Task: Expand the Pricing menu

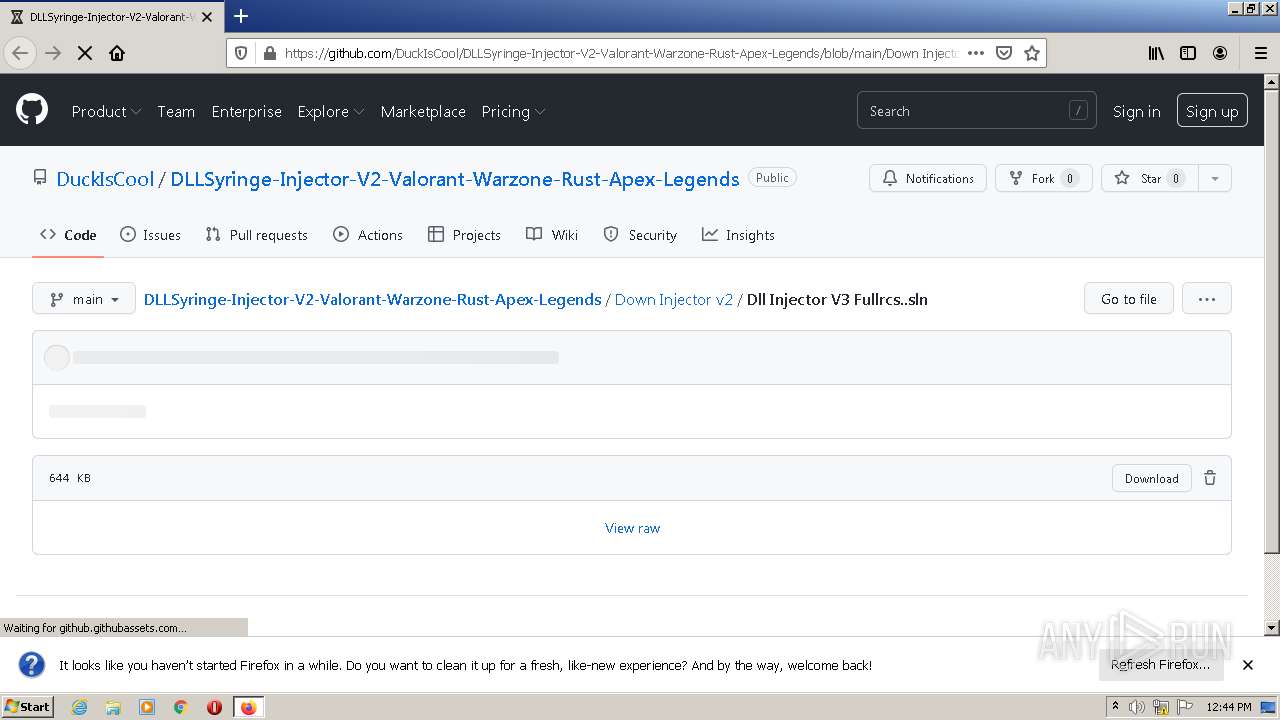Action: [x=513, y=111]
